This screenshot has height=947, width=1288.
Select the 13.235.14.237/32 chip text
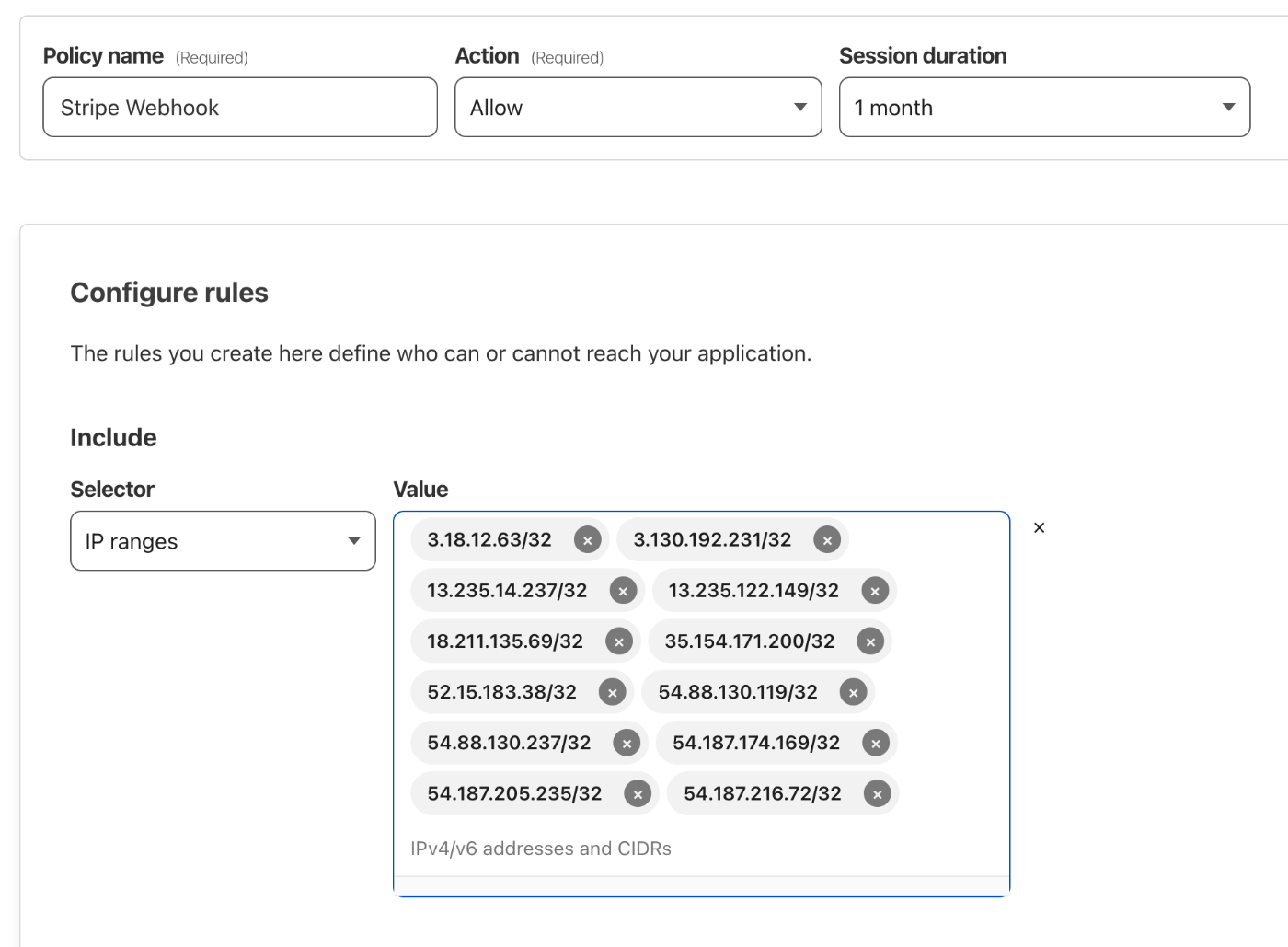pyautogui.click(x=507, y=590)
